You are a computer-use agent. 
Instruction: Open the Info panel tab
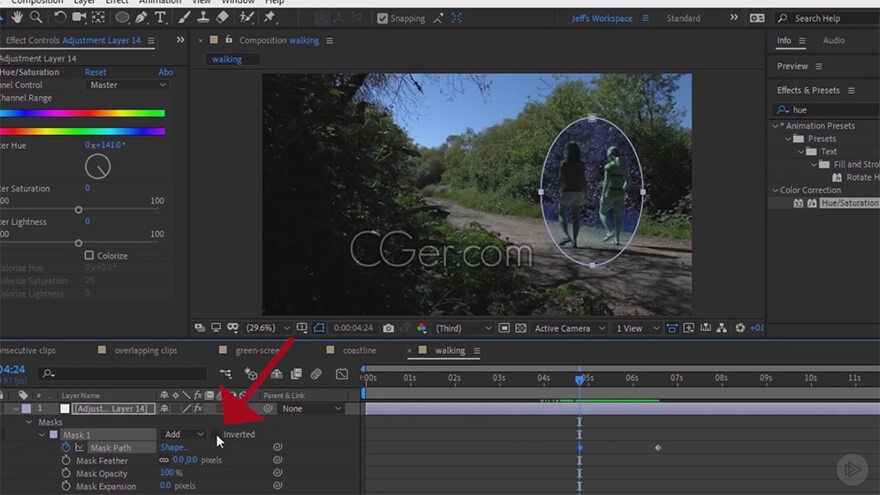(783, 40)
